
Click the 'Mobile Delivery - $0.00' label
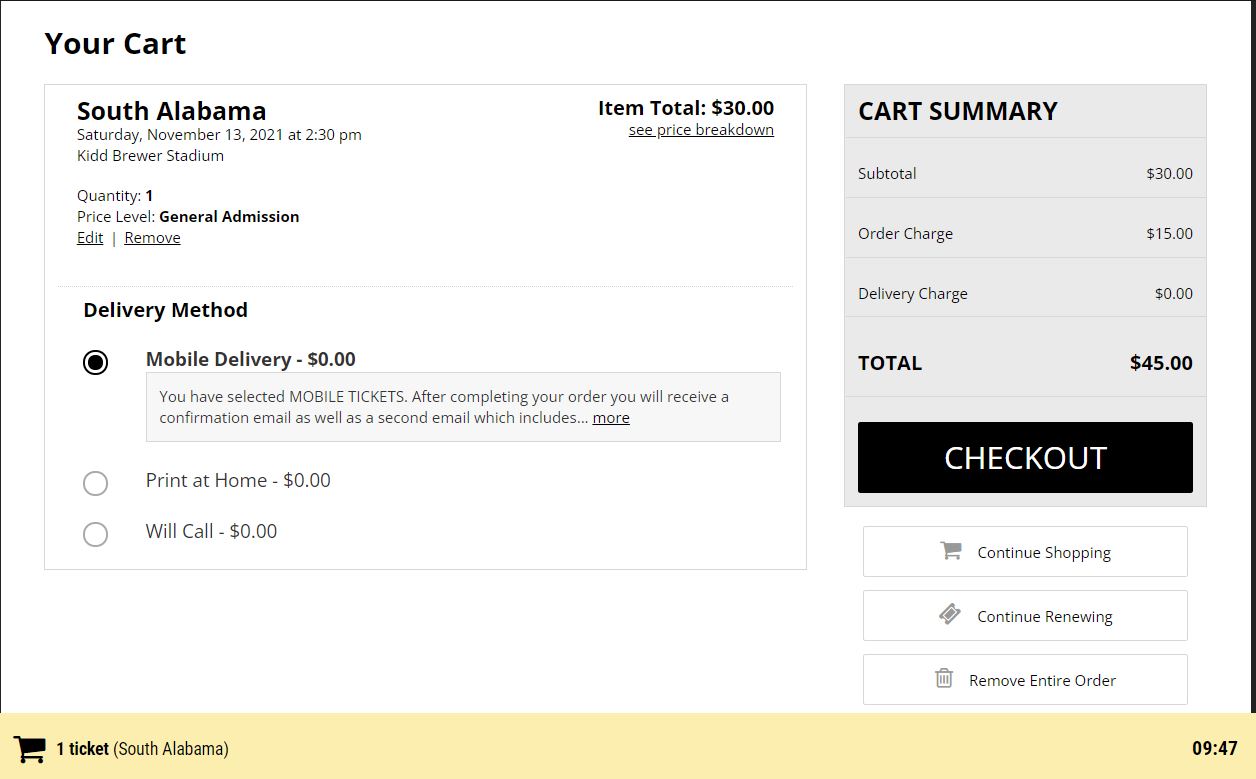(x=250, y=360)
